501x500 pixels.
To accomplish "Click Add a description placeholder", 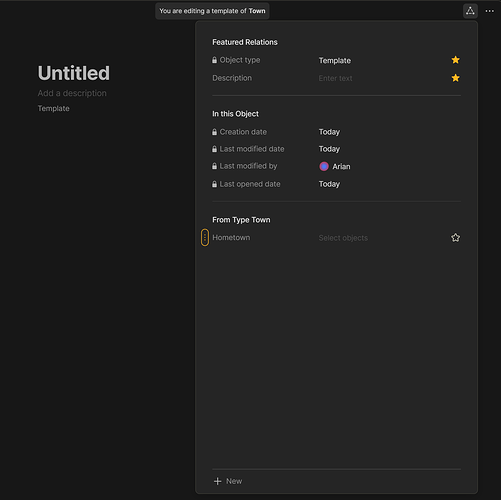I will coord(72,93).
